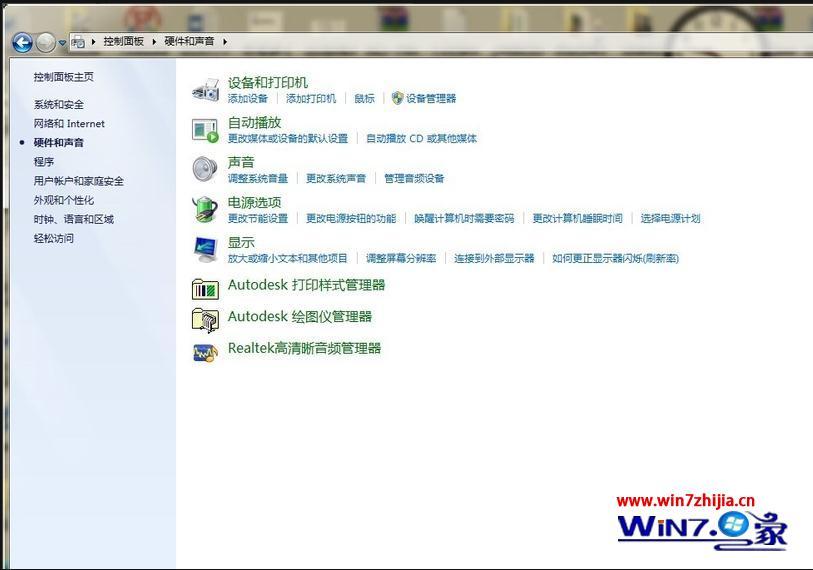Click 调整系统音量 link
The height and width of the screenshot is (570, 813).
258,178
